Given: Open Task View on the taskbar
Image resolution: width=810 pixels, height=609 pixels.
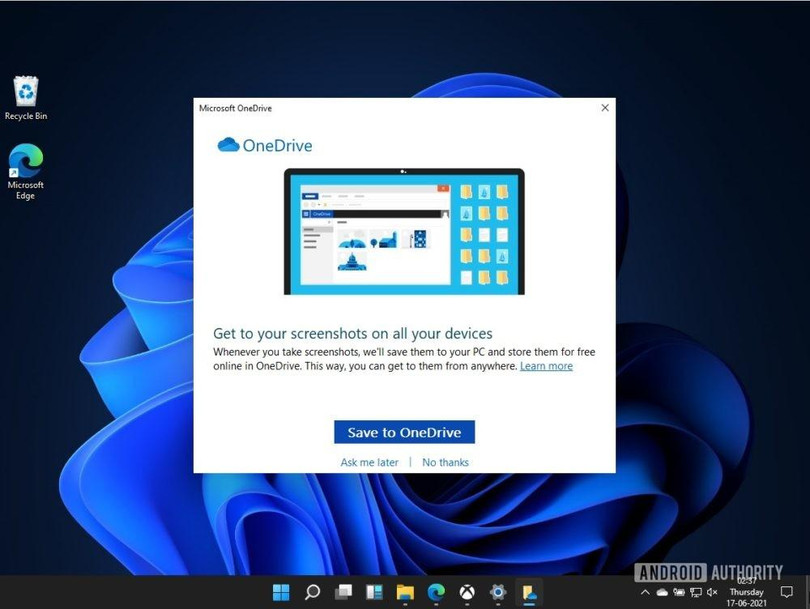Looking at the screenshot, I should click(343, 592).
